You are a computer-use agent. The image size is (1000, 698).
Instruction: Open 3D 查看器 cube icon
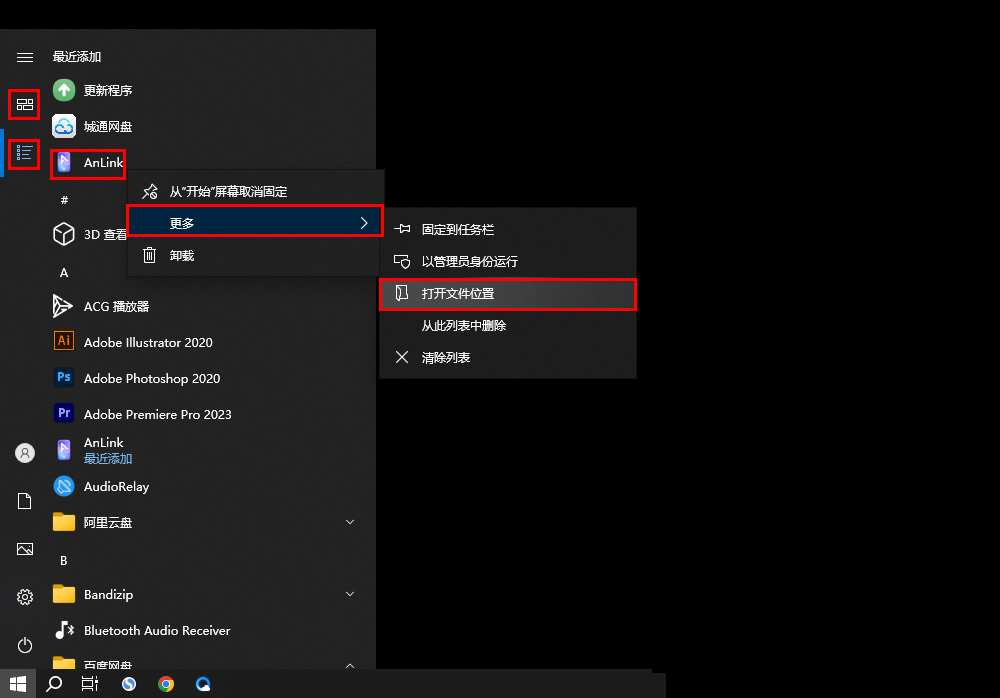pos(64,234)
